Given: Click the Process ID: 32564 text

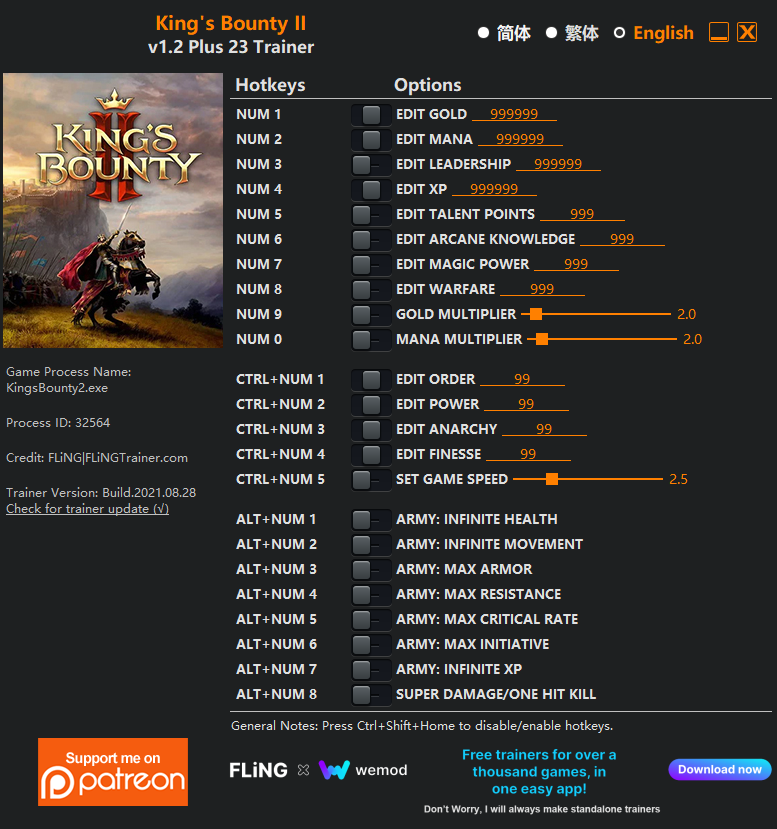Looking at the screenshot, I should [x=58, y=422].
